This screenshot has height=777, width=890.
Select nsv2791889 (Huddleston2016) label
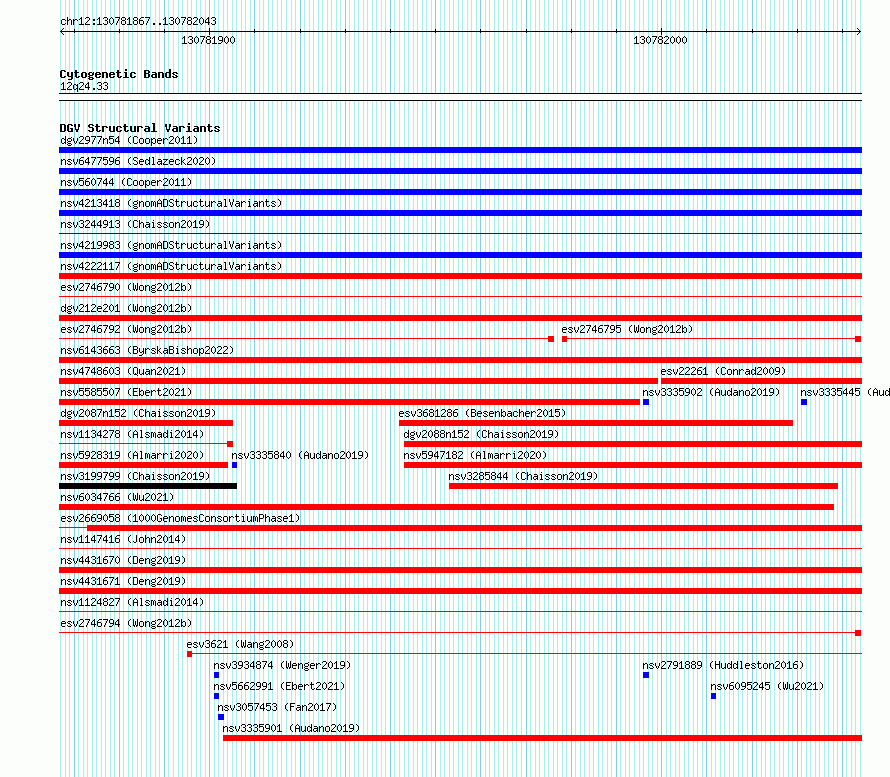[x=723, y=665]
